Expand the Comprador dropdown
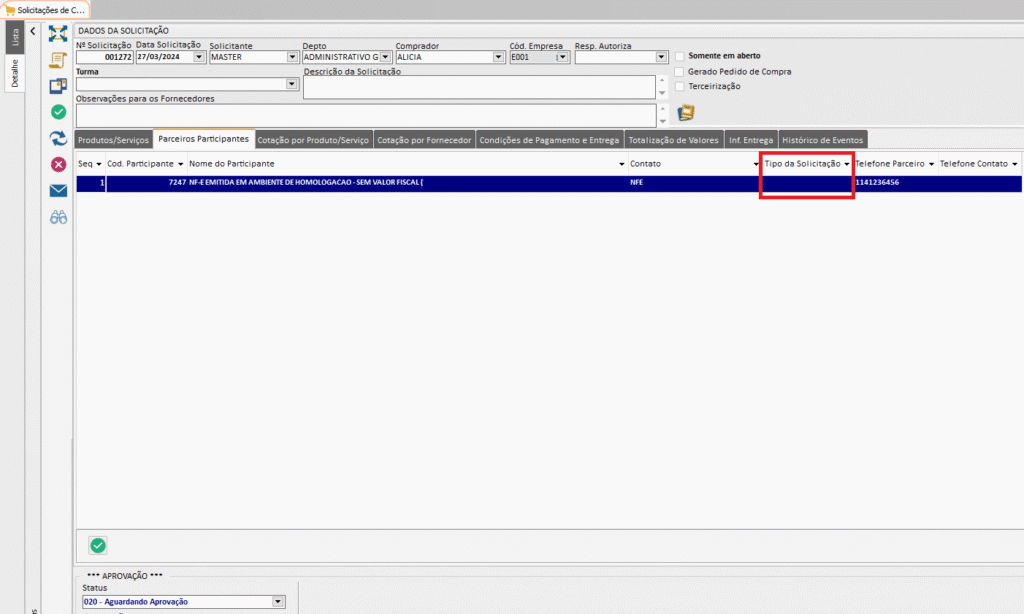Viewport: 1024px width, 614px height. [x=498, y=57]
